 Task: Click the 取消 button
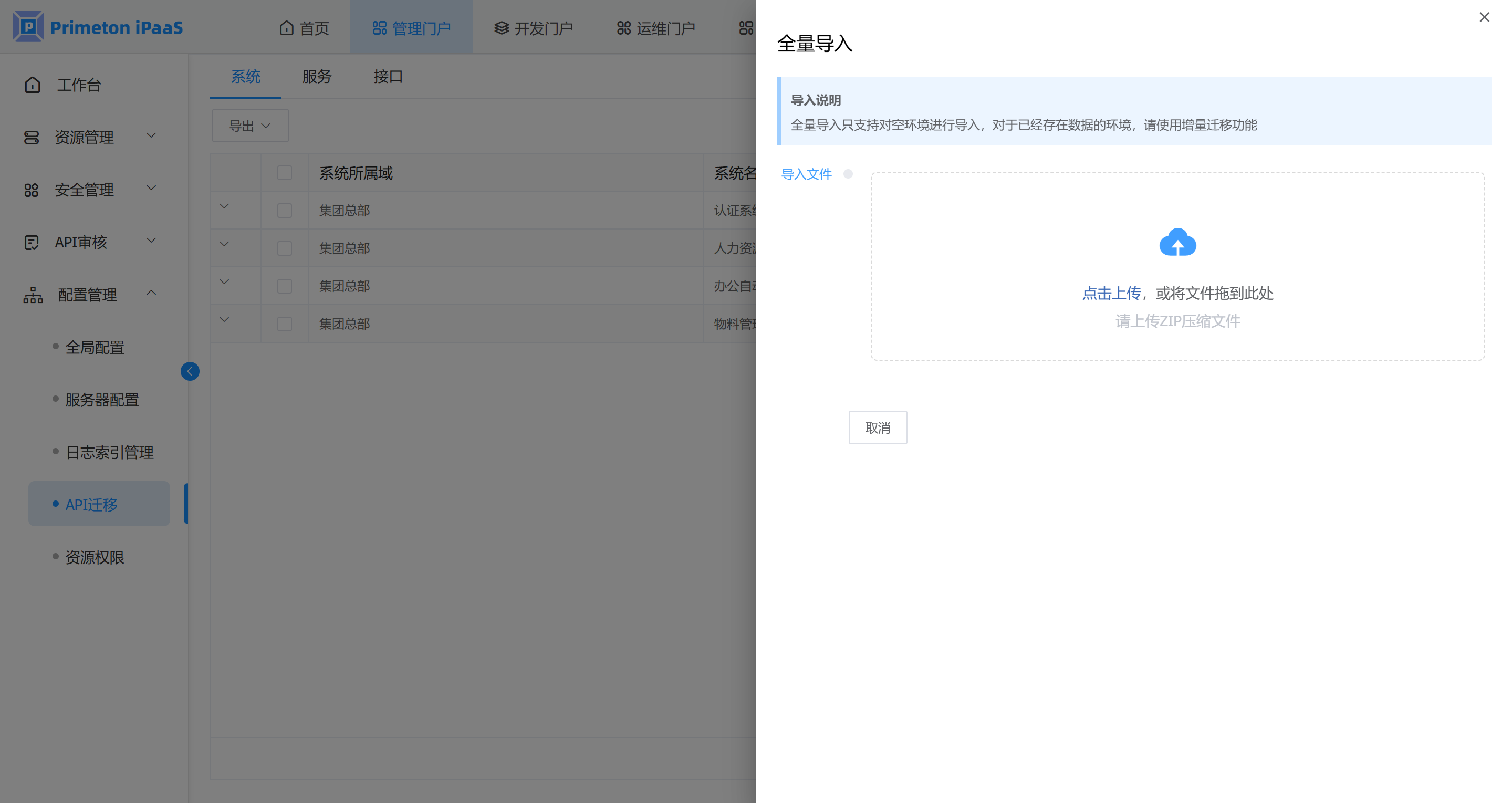point(878,427)
